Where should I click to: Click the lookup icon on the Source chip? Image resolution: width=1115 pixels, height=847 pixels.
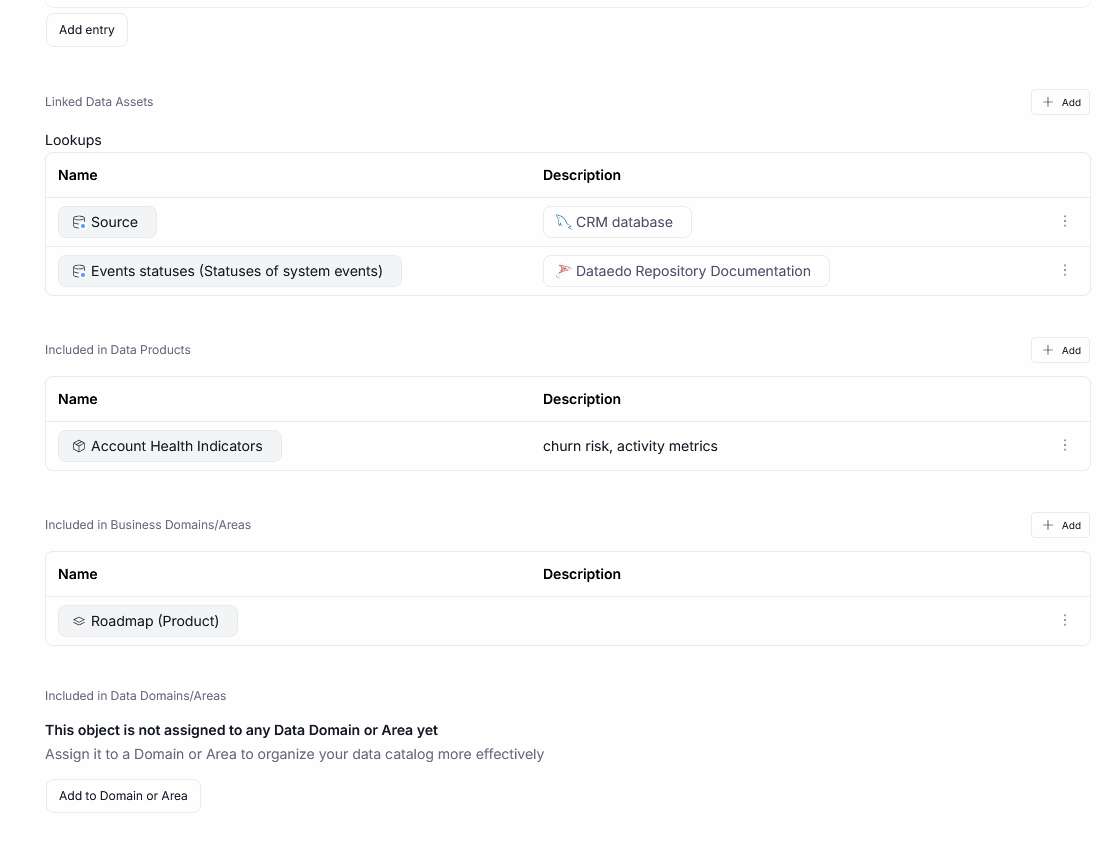click(79, 222)
